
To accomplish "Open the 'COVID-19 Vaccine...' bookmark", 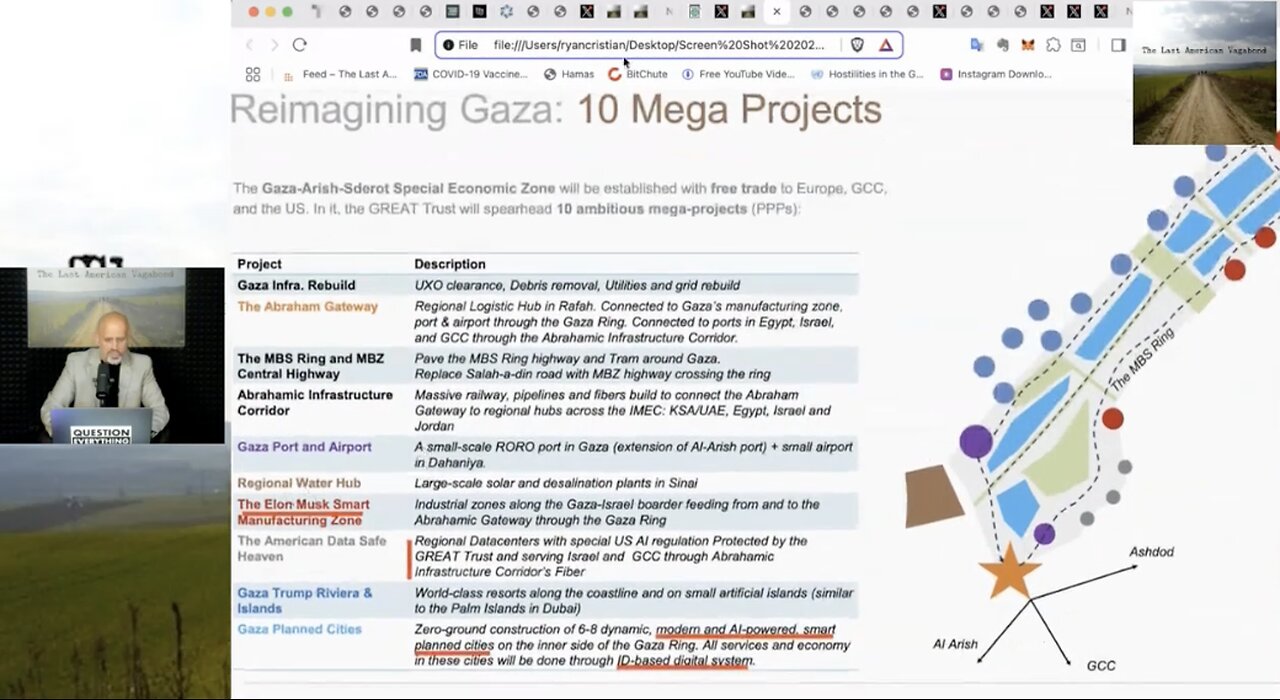I will pos(471,74).
